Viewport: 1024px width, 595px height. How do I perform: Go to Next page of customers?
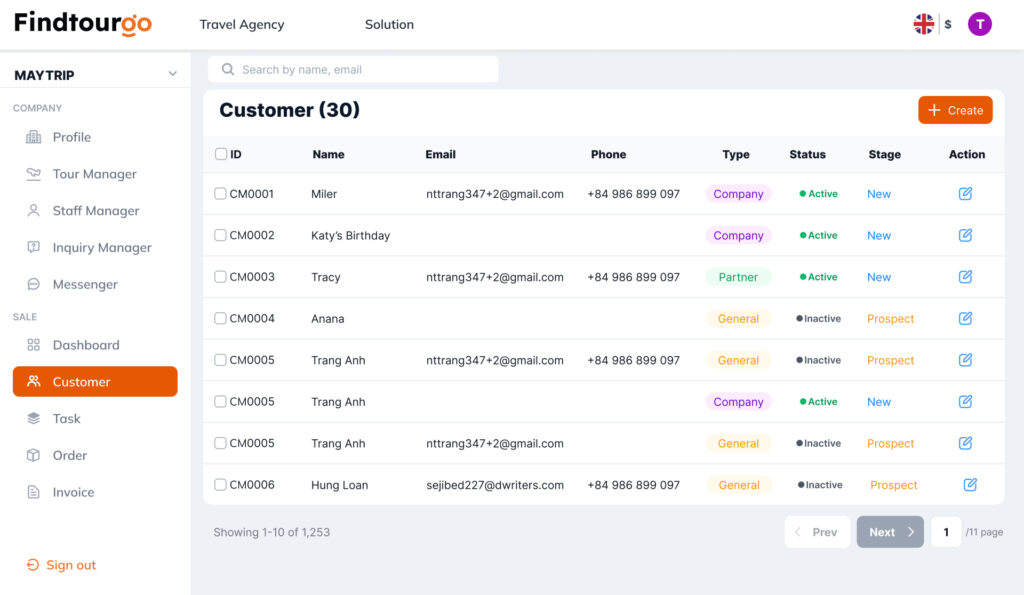coord(890,532)
